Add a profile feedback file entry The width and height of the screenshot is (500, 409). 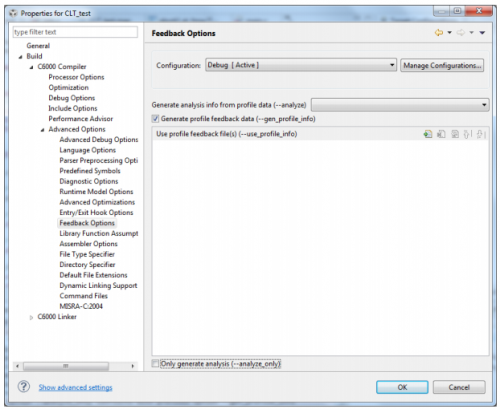tap(428, 134)
